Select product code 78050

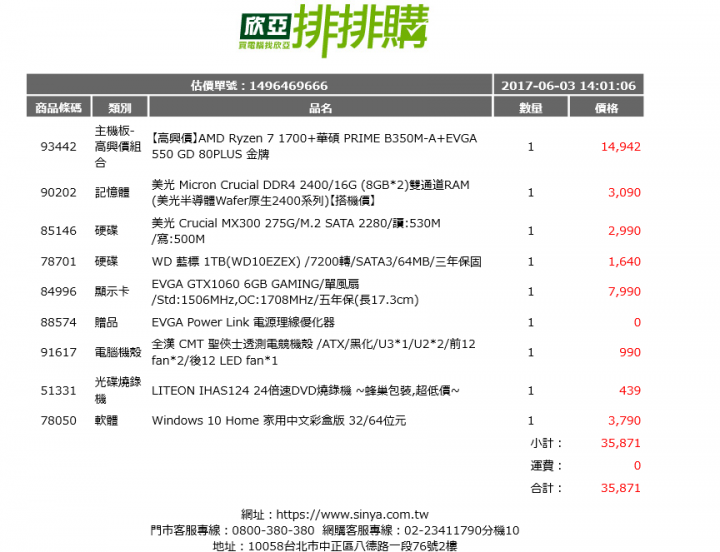[58, 420]
